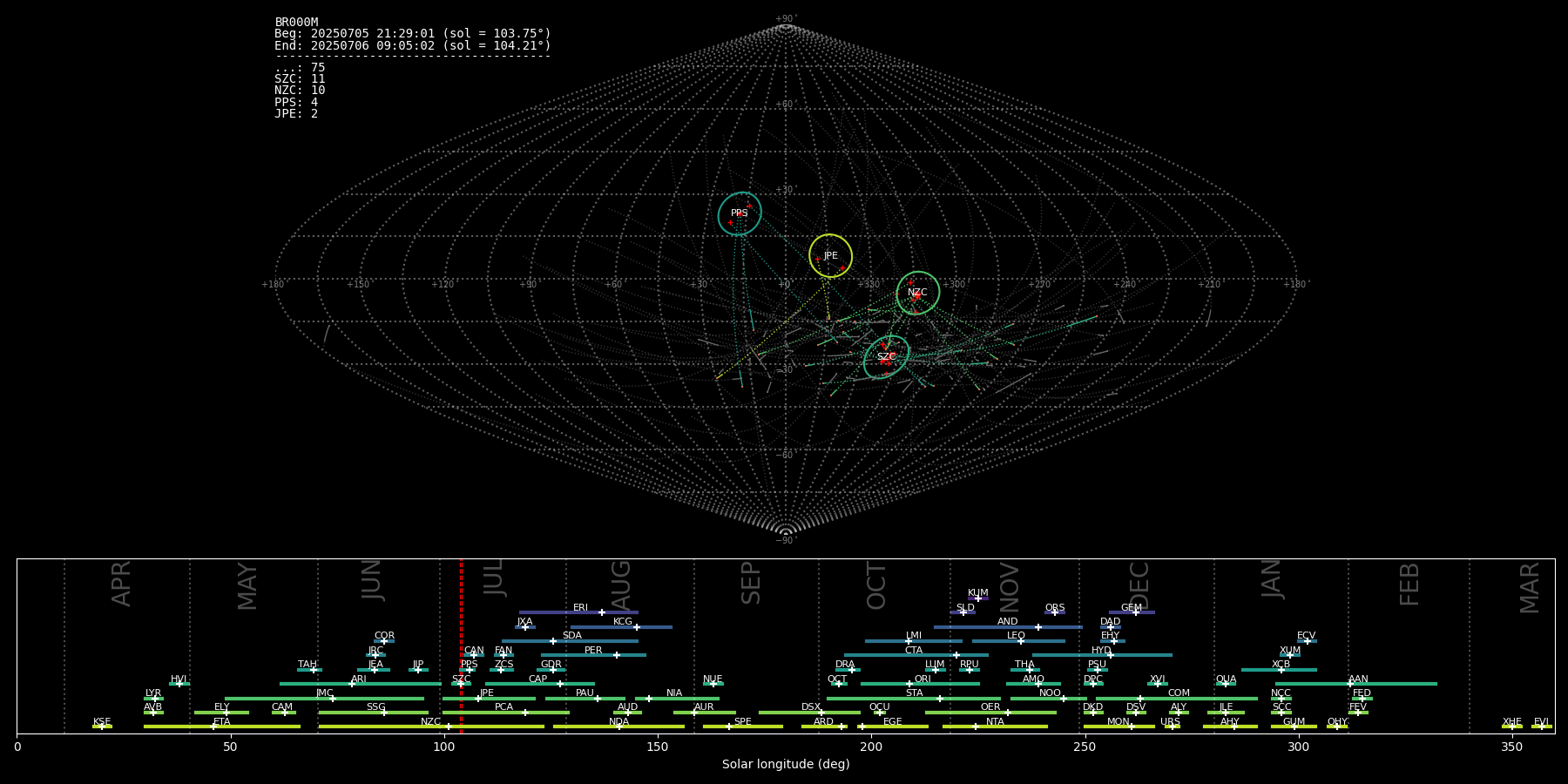Screen dimensions: 1568x784
Task: Click the EVI shower label in timeline
Action: [1541, 722]
